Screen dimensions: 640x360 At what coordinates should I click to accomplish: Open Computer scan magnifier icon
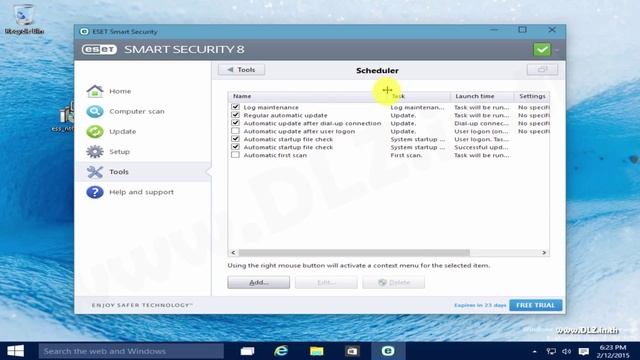[x=95, y=111]
